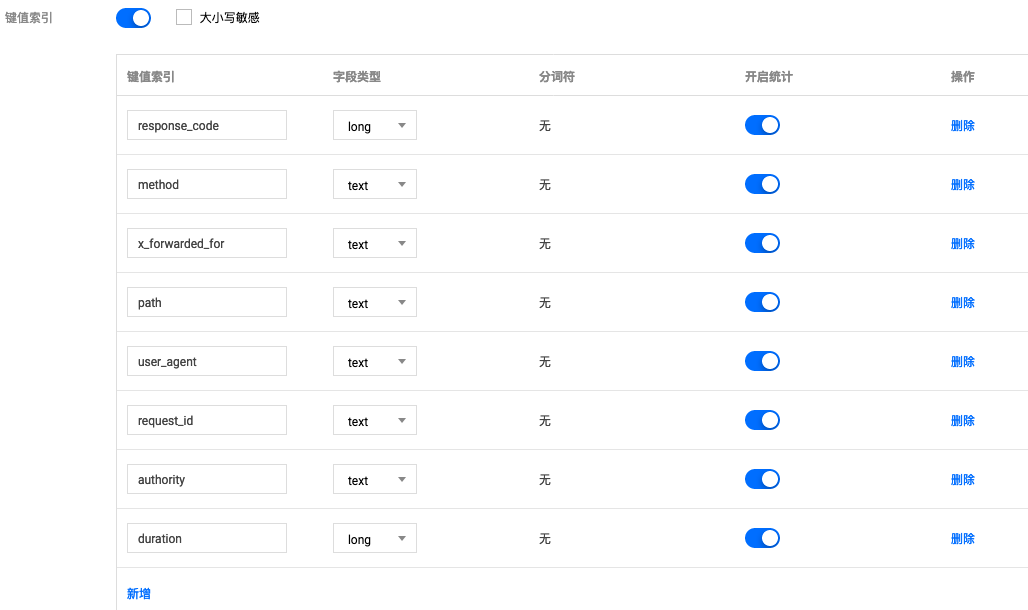Click the response_code key input field
This screenshot has height=610, width=1028.
point(207,125)
